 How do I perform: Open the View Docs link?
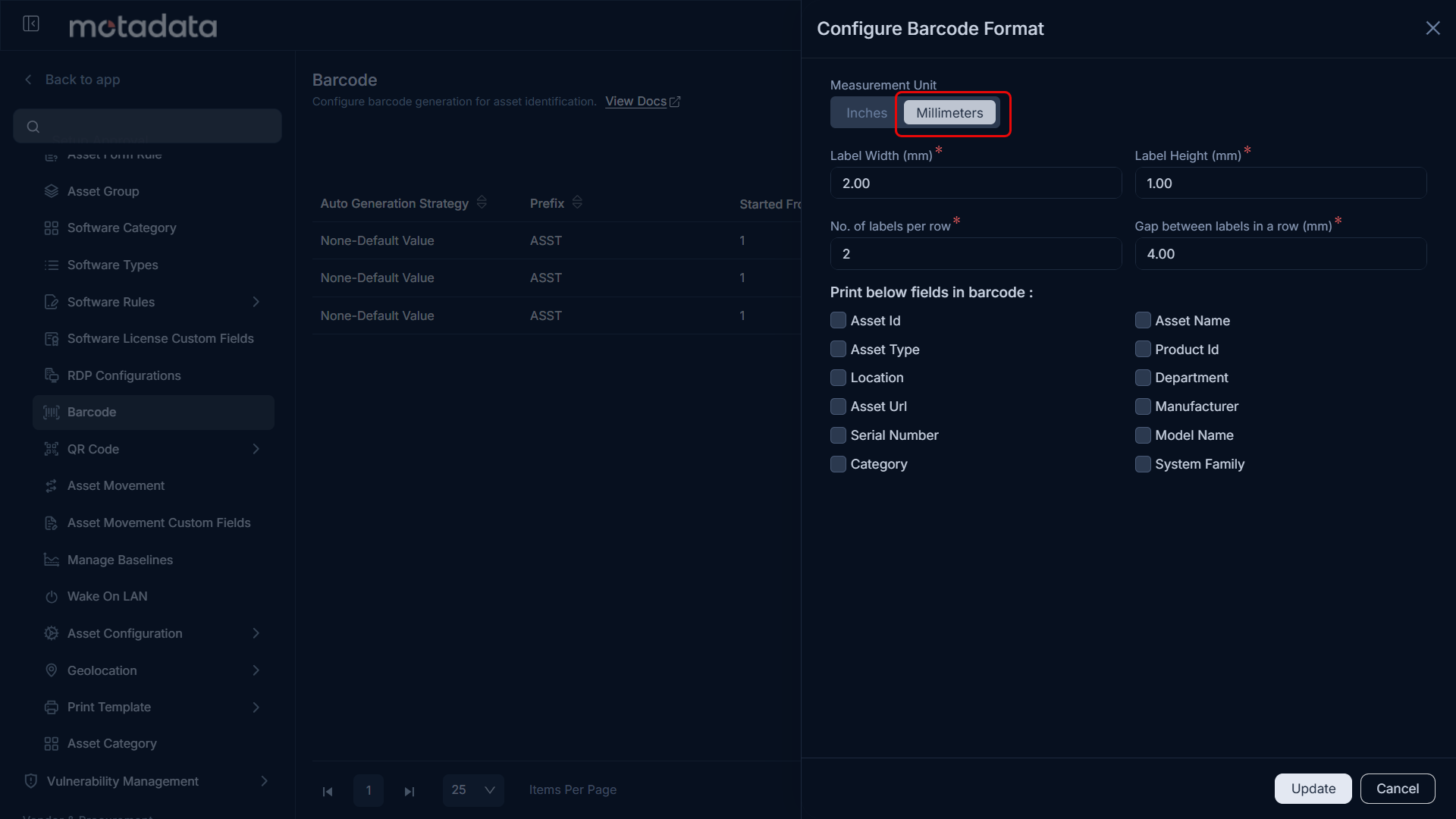coord(642,102)
